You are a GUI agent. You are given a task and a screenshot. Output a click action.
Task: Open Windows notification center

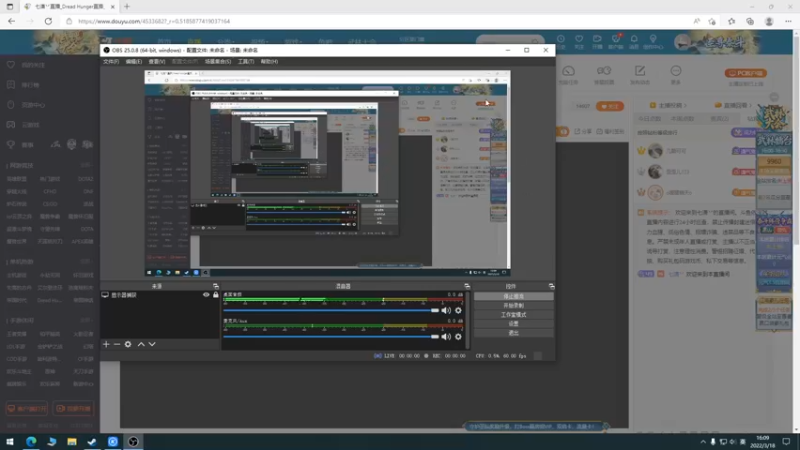coord(786,441)
